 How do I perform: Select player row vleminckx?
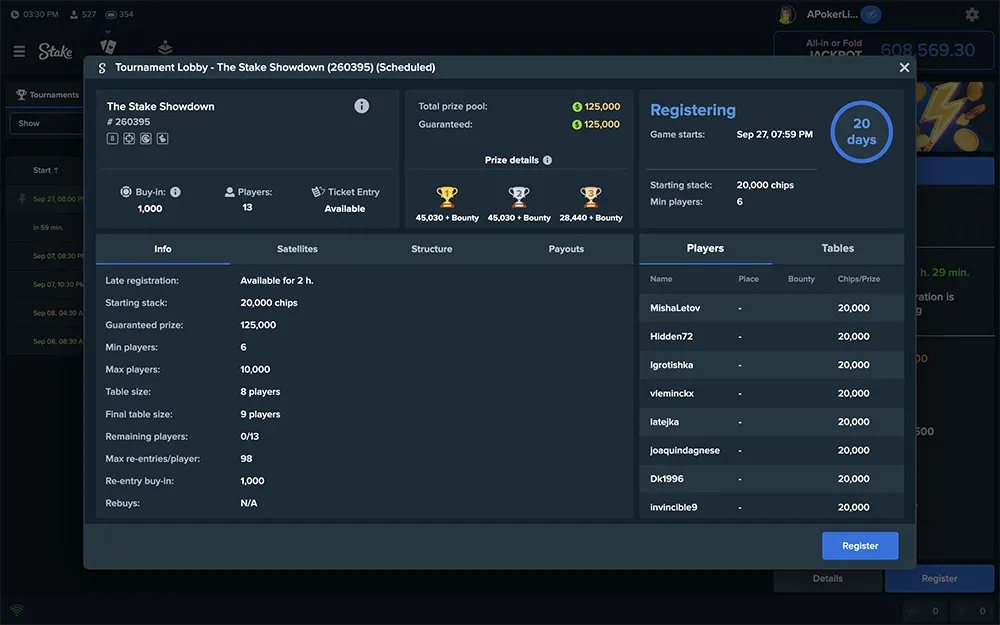click(772, 393)
